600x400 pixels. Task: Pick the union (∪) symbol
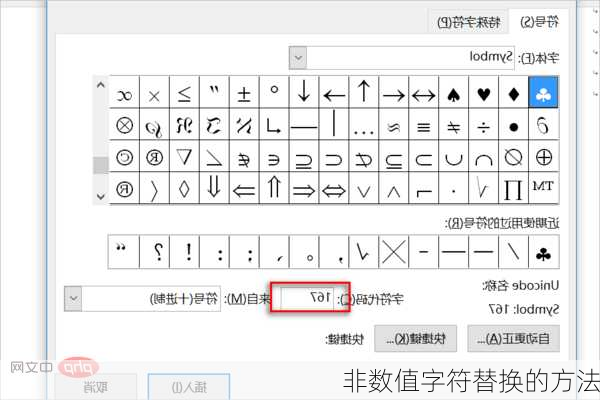[454, 157]
